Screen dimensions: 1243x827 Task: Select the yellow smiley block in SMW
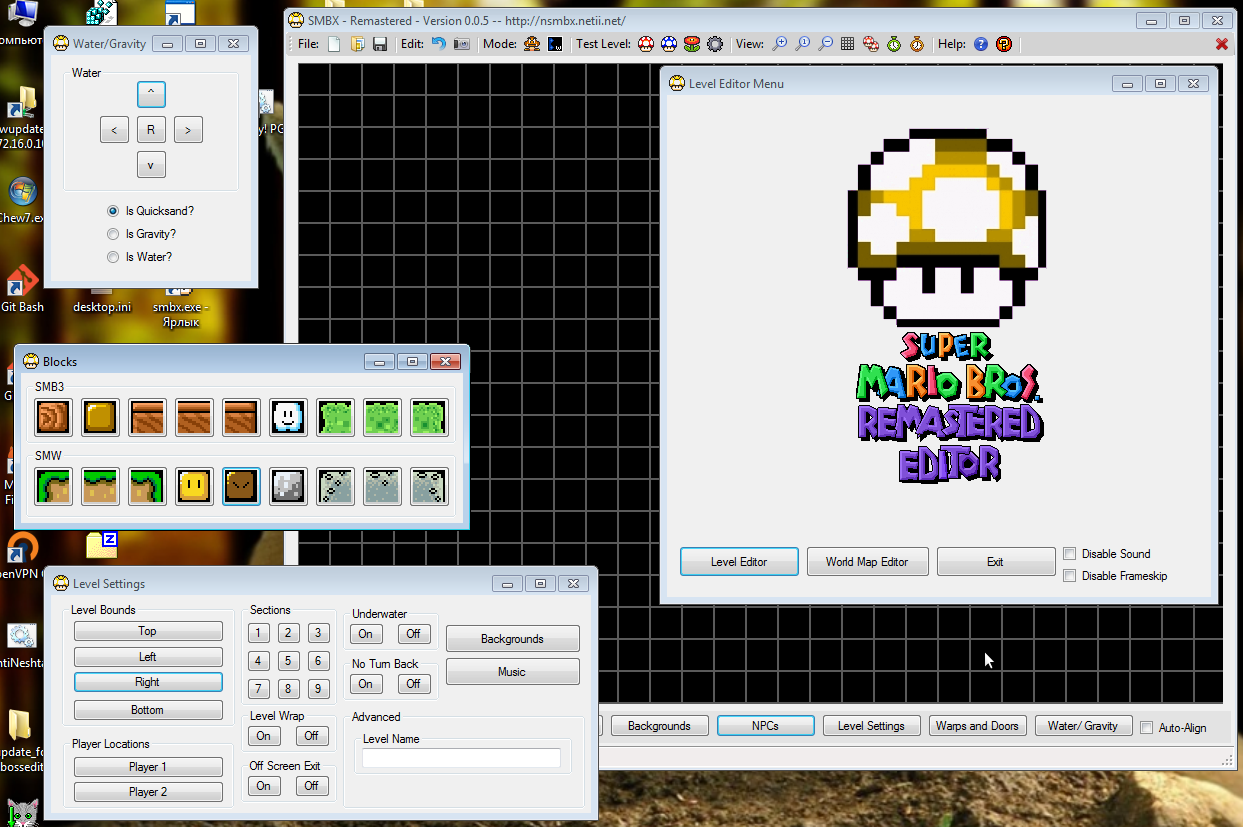194,486
